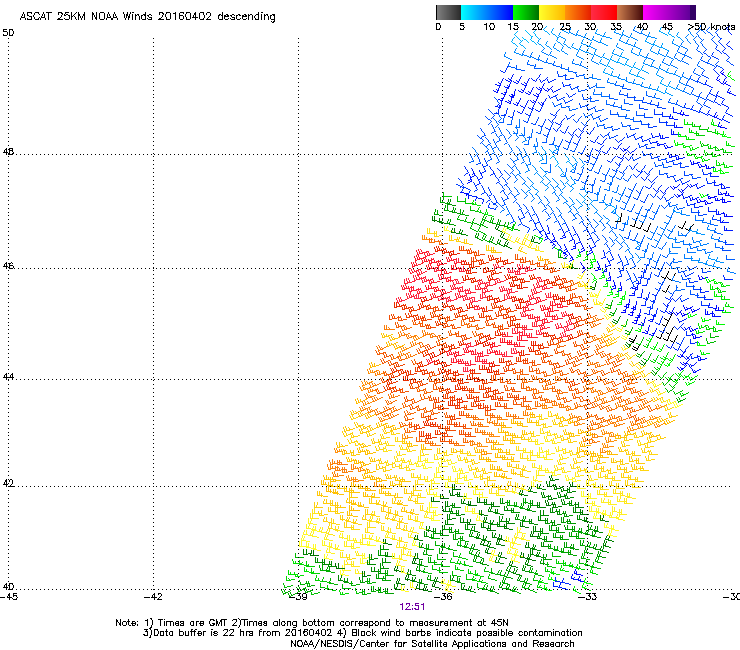740x650 pixels.
Task: Click the cyan-blue 5-15 knots legend segment
Action: coord(487,12)
